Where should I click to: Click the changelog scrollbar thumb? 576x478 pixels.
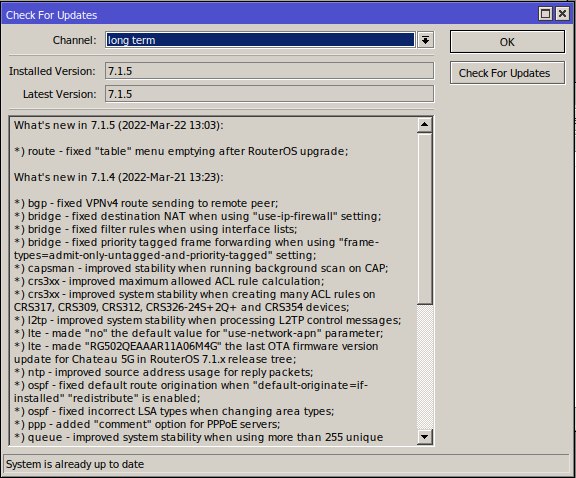(425, 219)
